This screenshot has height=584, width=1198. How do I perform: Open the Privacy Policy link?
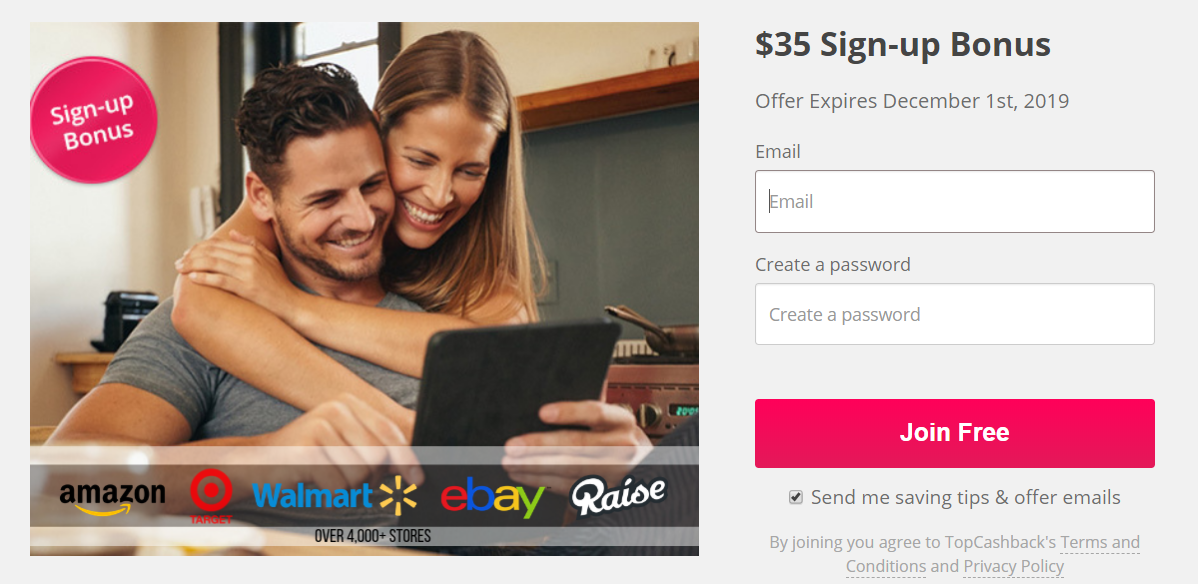coord(1013,566)
